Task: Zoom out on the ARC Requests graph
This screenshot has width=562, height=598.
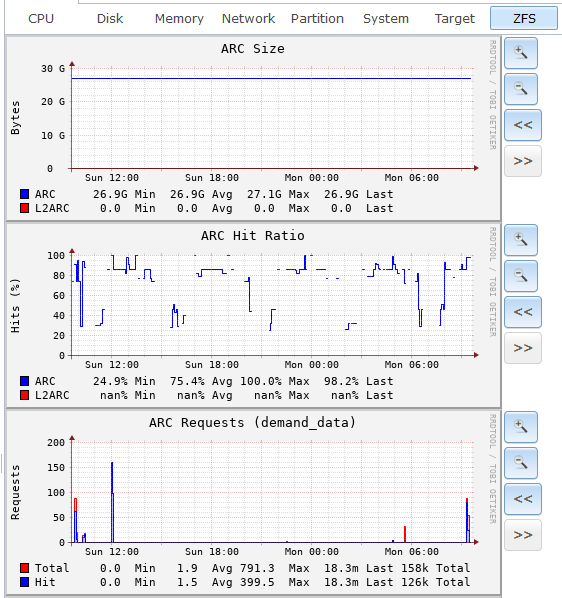Action: coord(521,463)
